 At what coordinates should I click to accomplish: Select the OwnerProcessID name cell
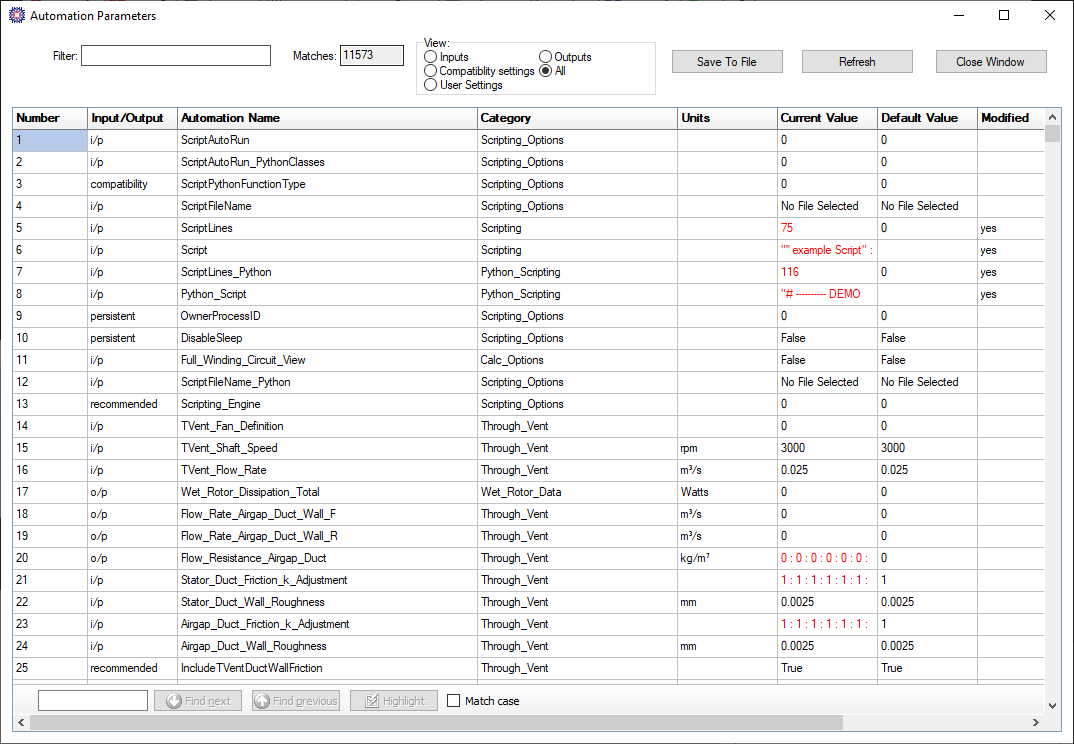tap(327, 316)
